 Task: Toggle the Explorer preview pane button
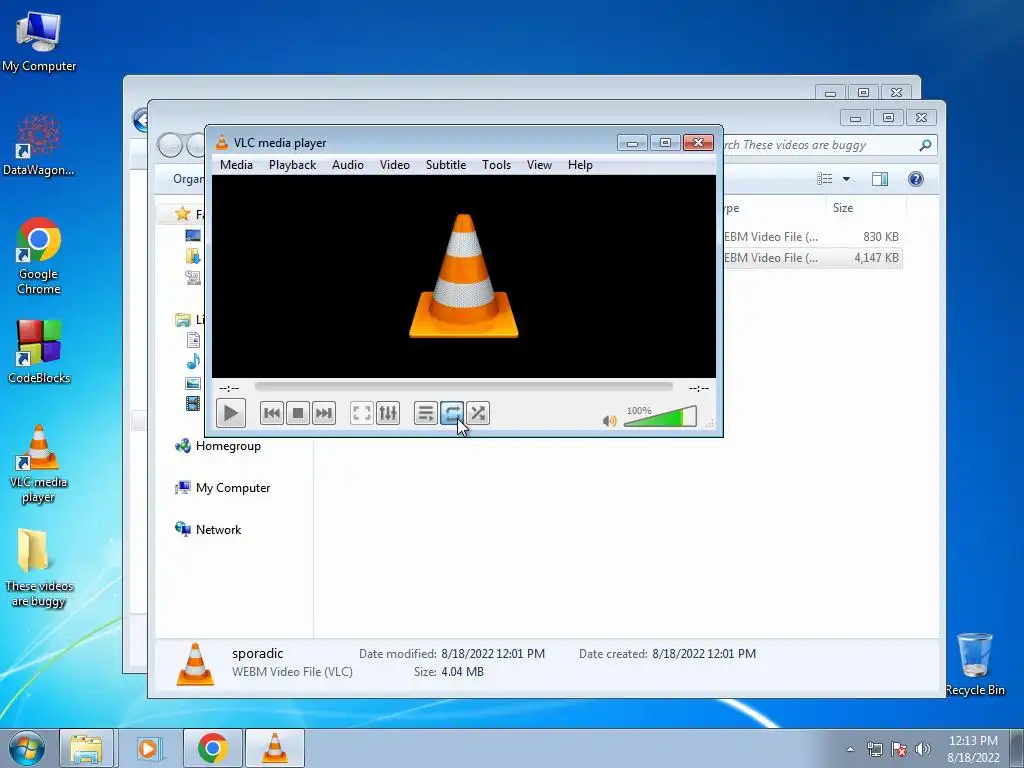pyautogui.click(x=880, y=179)
